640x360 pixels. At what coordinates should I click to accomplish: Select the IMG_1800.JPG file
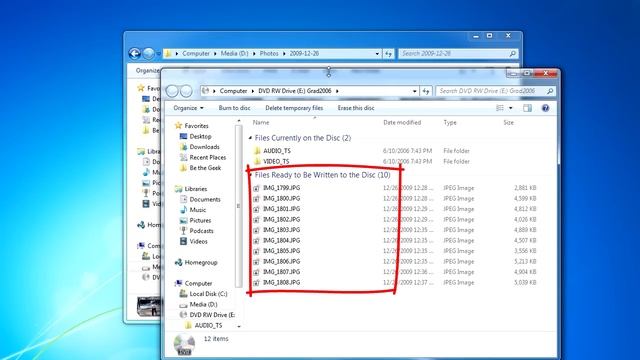point(281,198)
